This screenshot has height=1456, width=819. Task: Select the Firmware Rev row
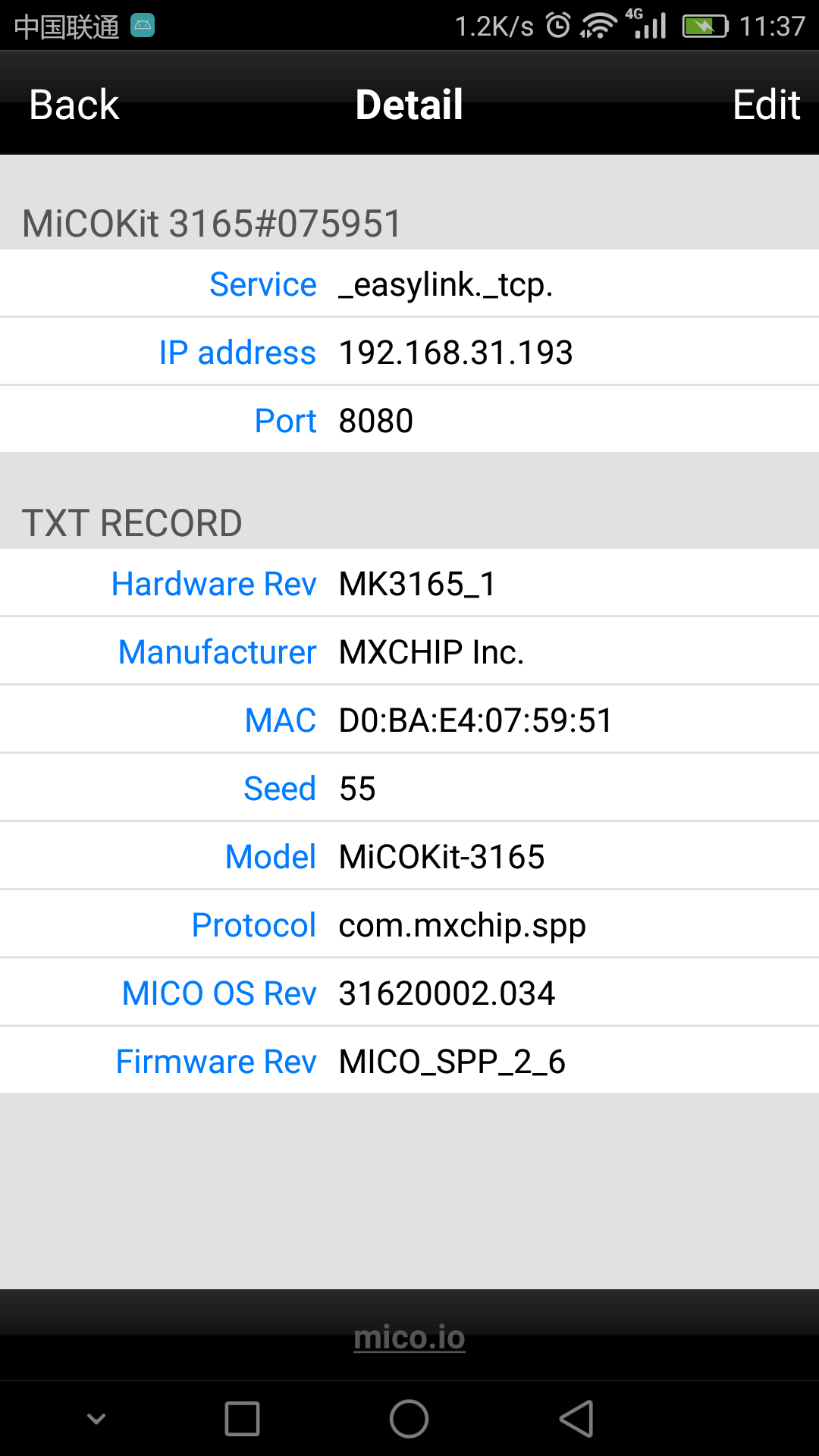[x=409, y=1062]
